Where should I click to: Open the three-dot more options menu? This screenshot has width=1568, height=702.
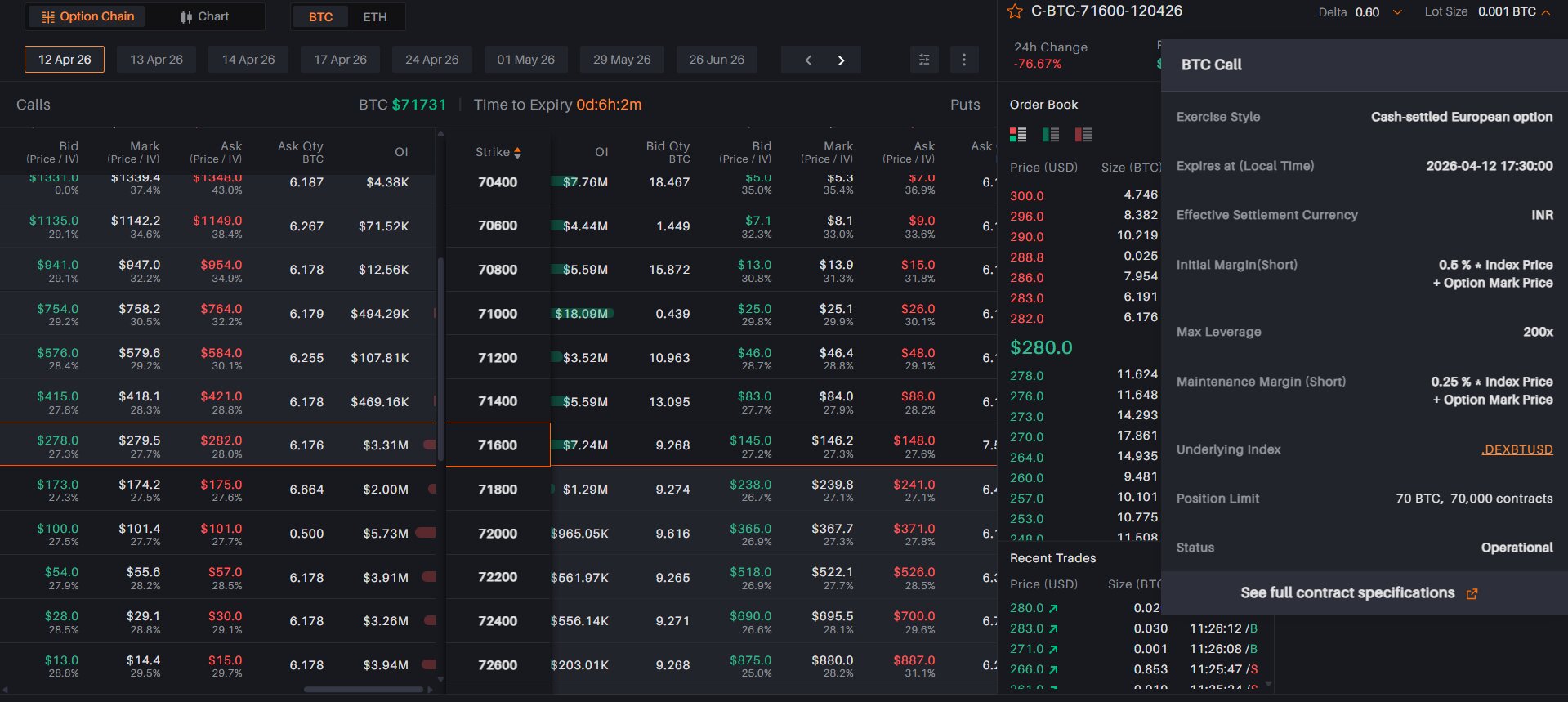click(964, 60)
